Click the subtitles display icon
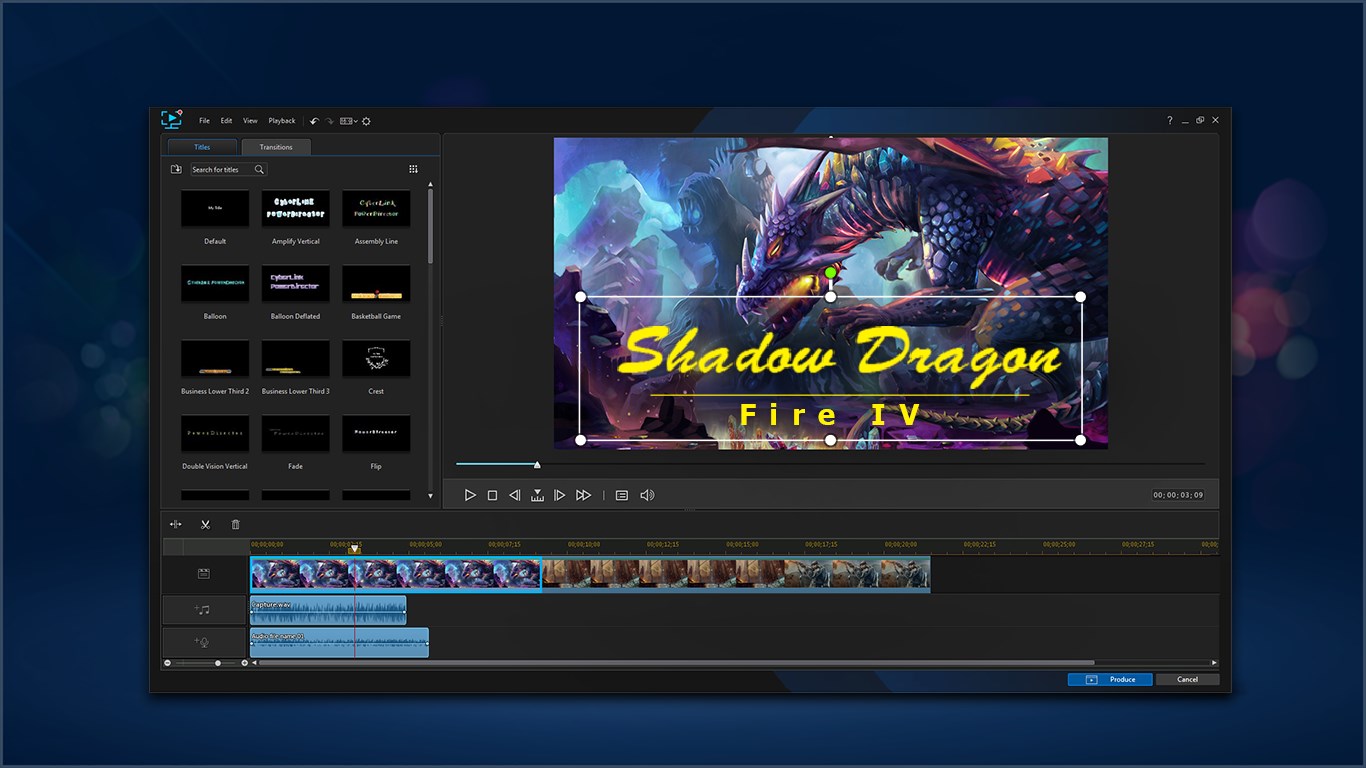The height and width of the screenshot is (768, 1366). coord(622,495)
